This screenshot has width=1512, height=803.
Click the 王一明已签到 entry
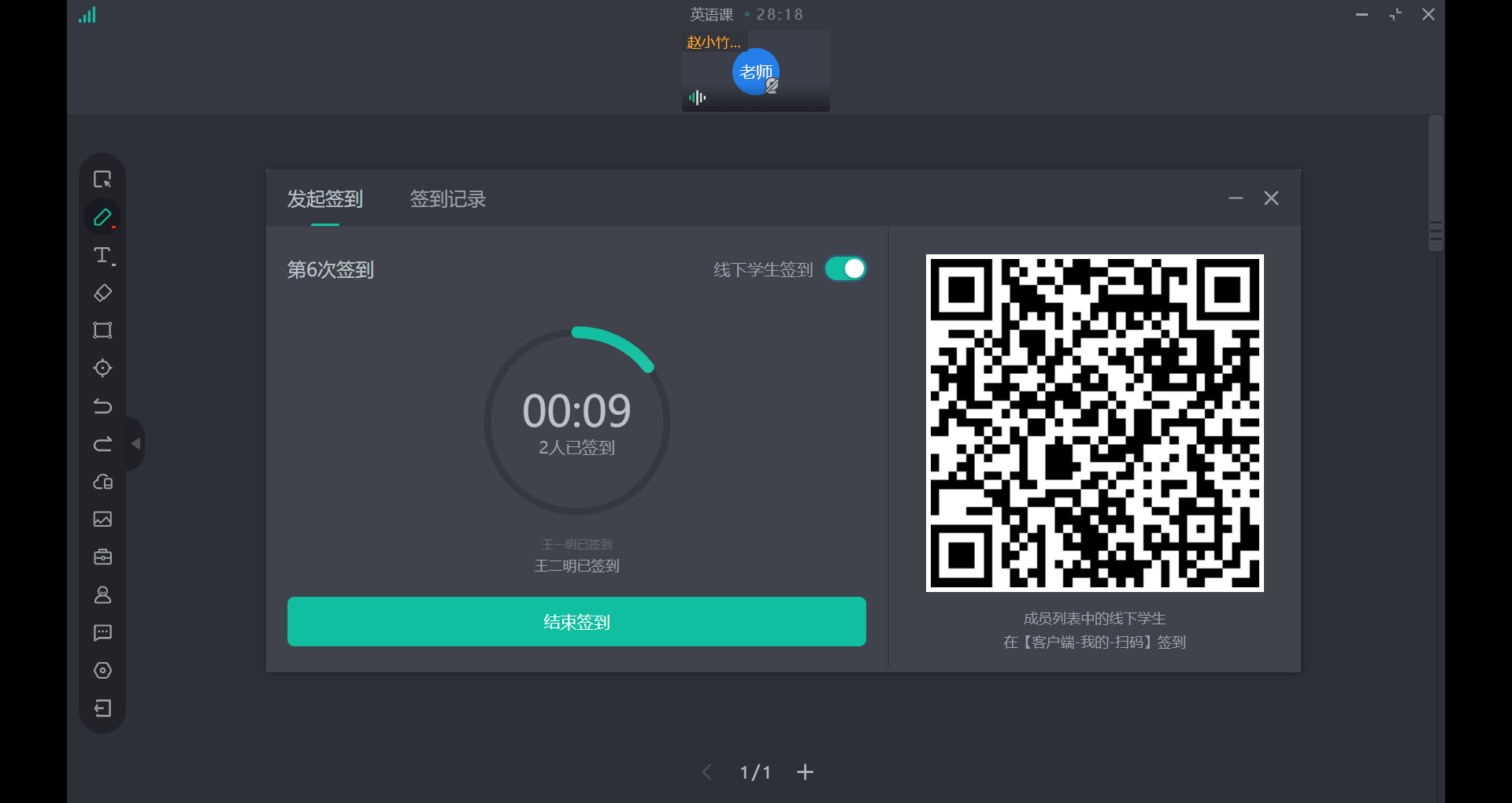(x=576, y=544)
